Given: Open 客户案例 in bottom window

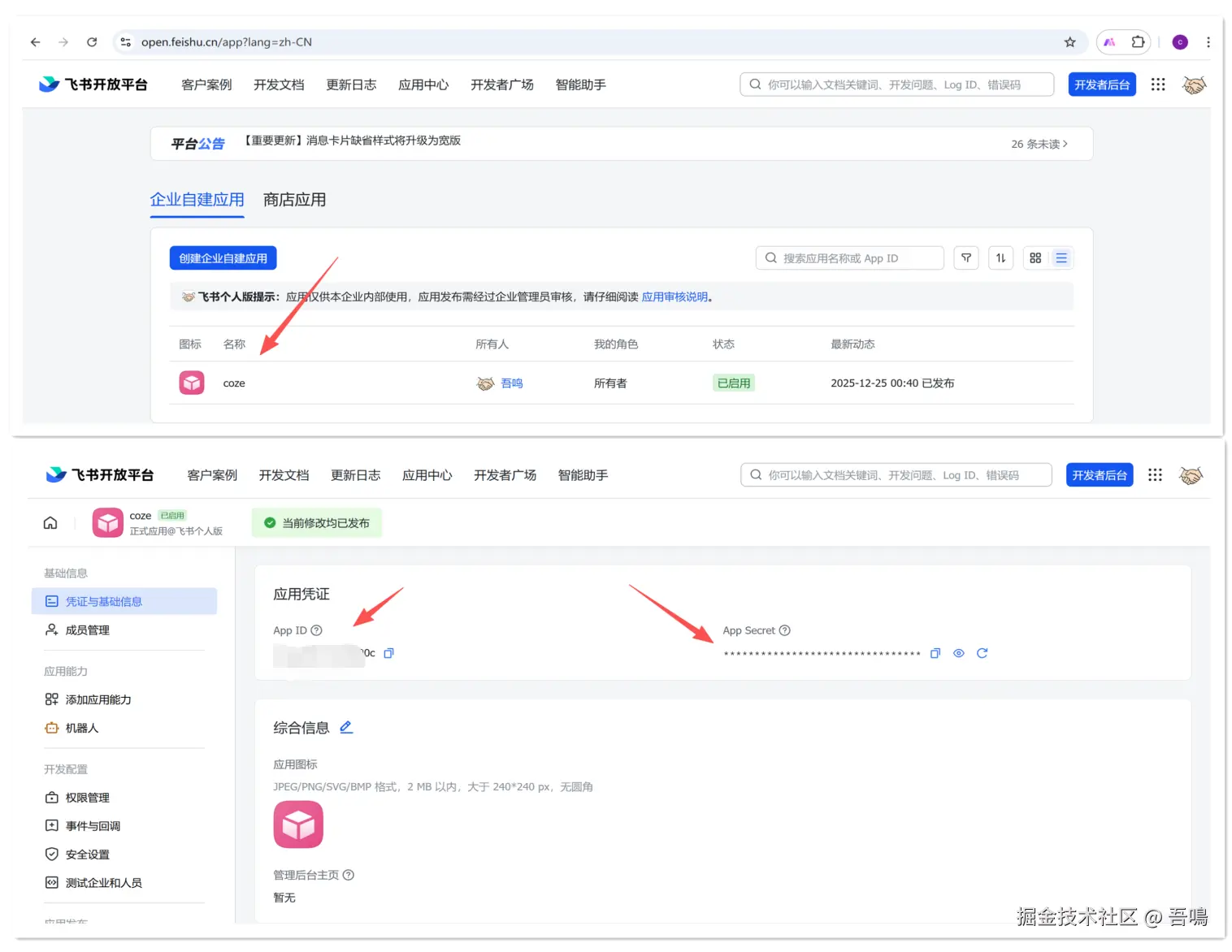Looking at the screenshot, I should [212, 475].
